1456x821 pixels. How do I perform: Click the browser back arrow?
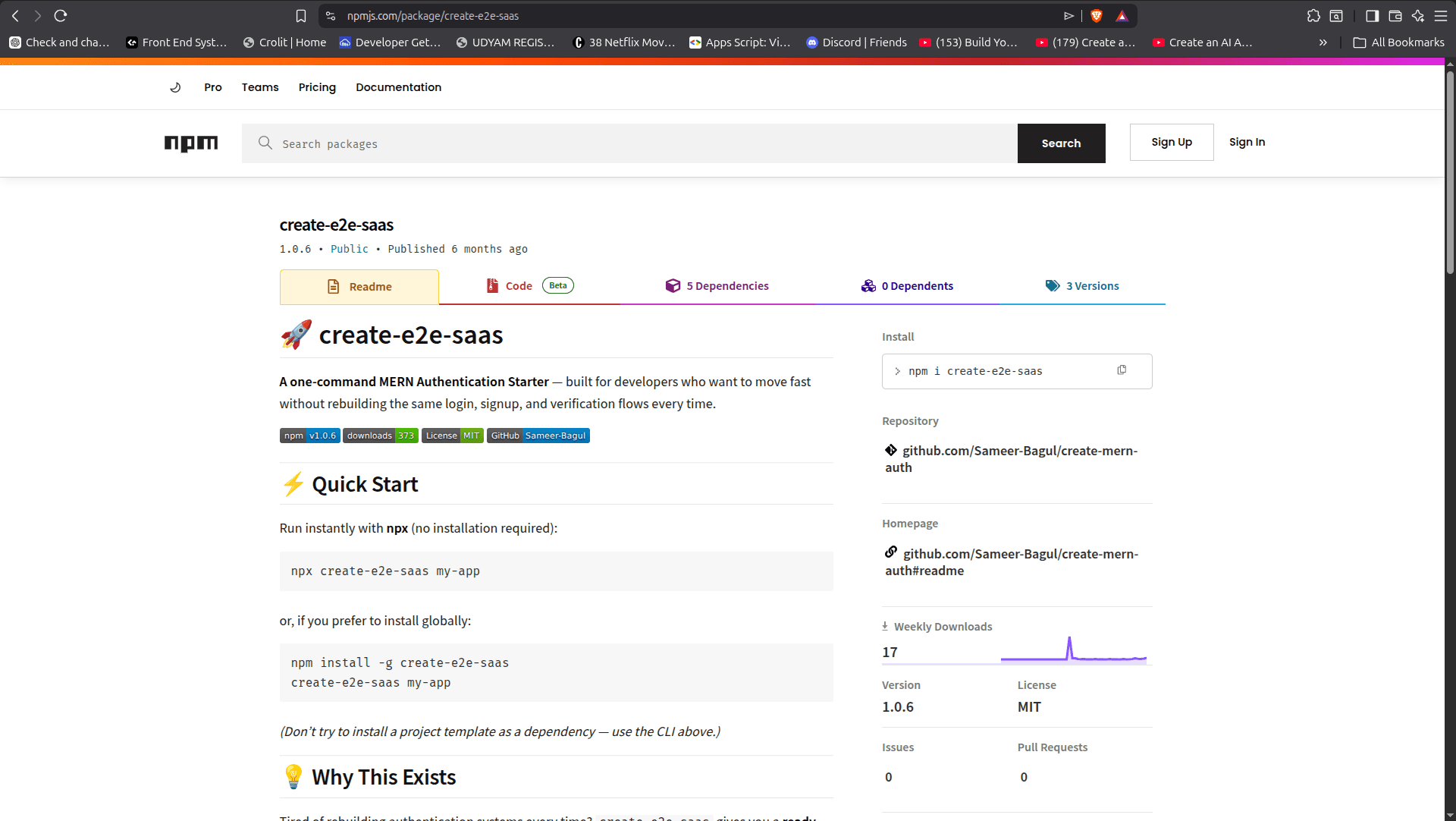coord(15,15)
